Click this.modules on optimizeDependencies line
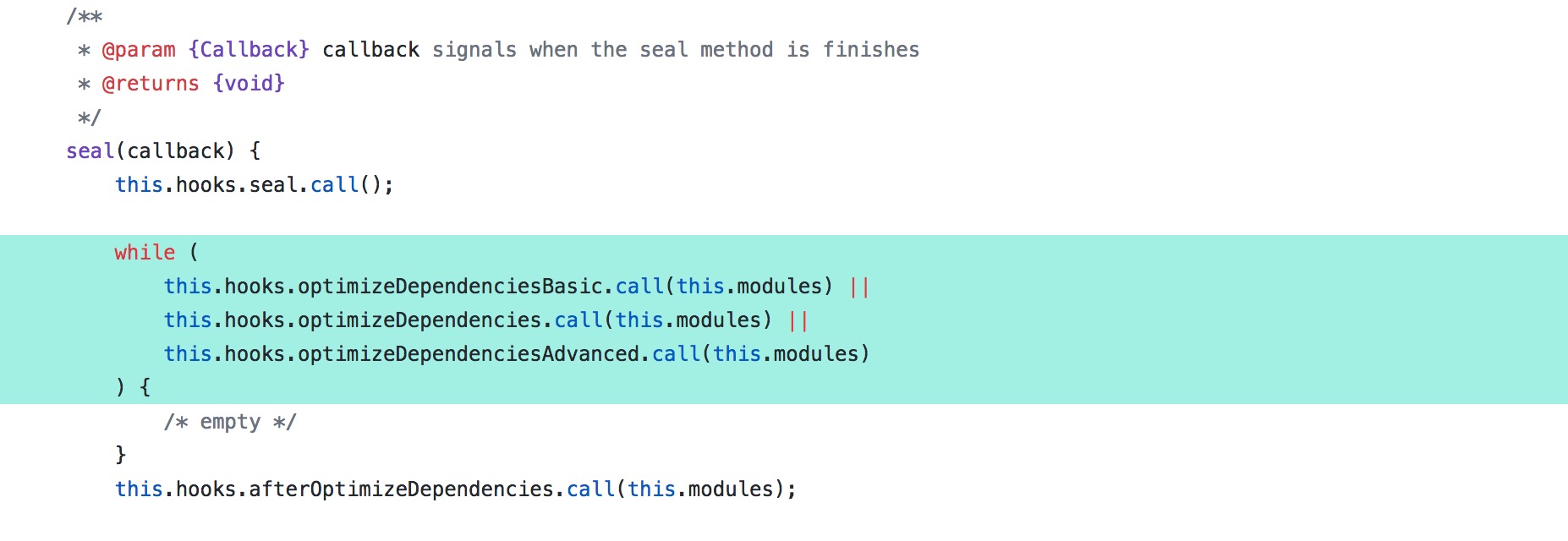 [688, 320]
